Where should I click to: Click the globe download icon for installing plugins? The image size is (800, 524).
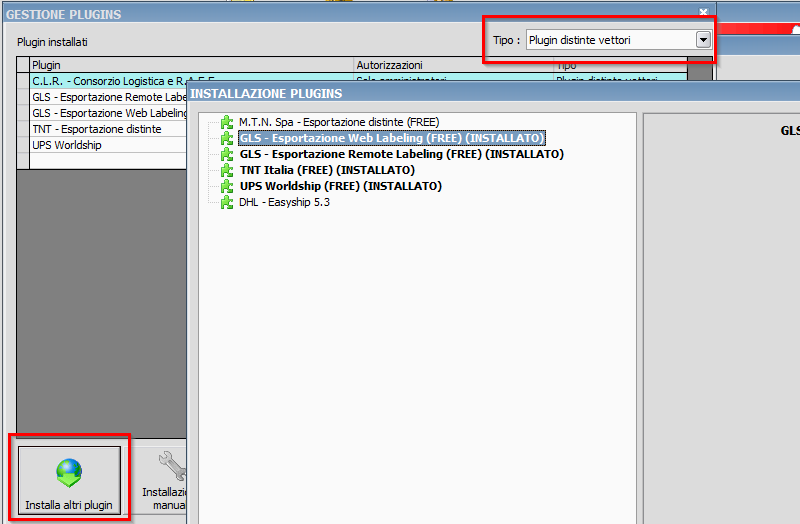(x=69, y=473)
